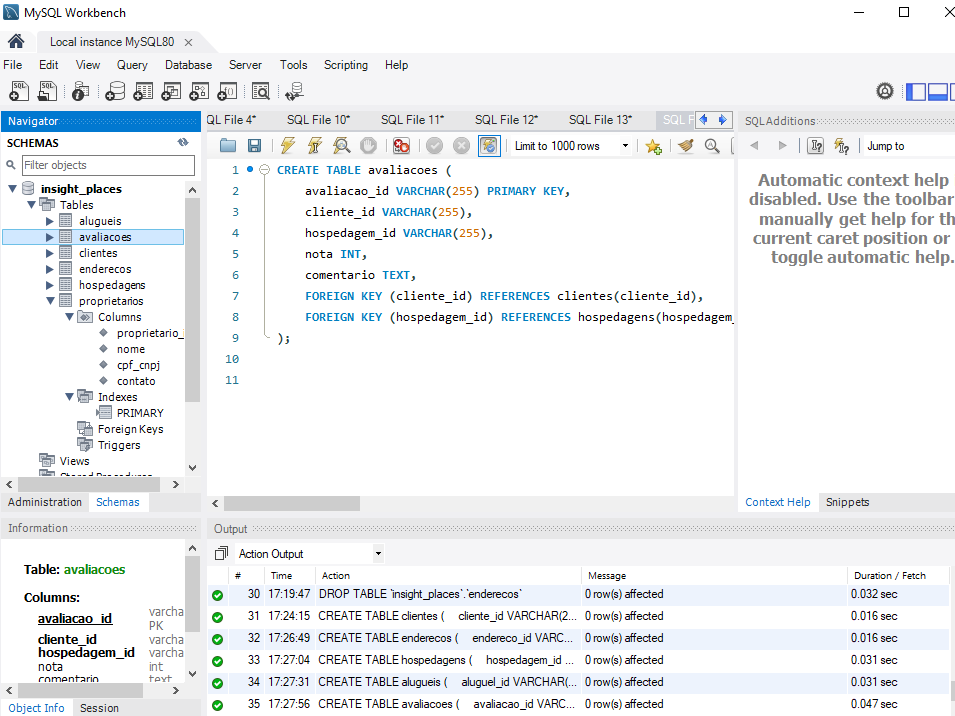Open the Scripting menu
The height and width of the screenshot is (716, 955).
(346, 65)
